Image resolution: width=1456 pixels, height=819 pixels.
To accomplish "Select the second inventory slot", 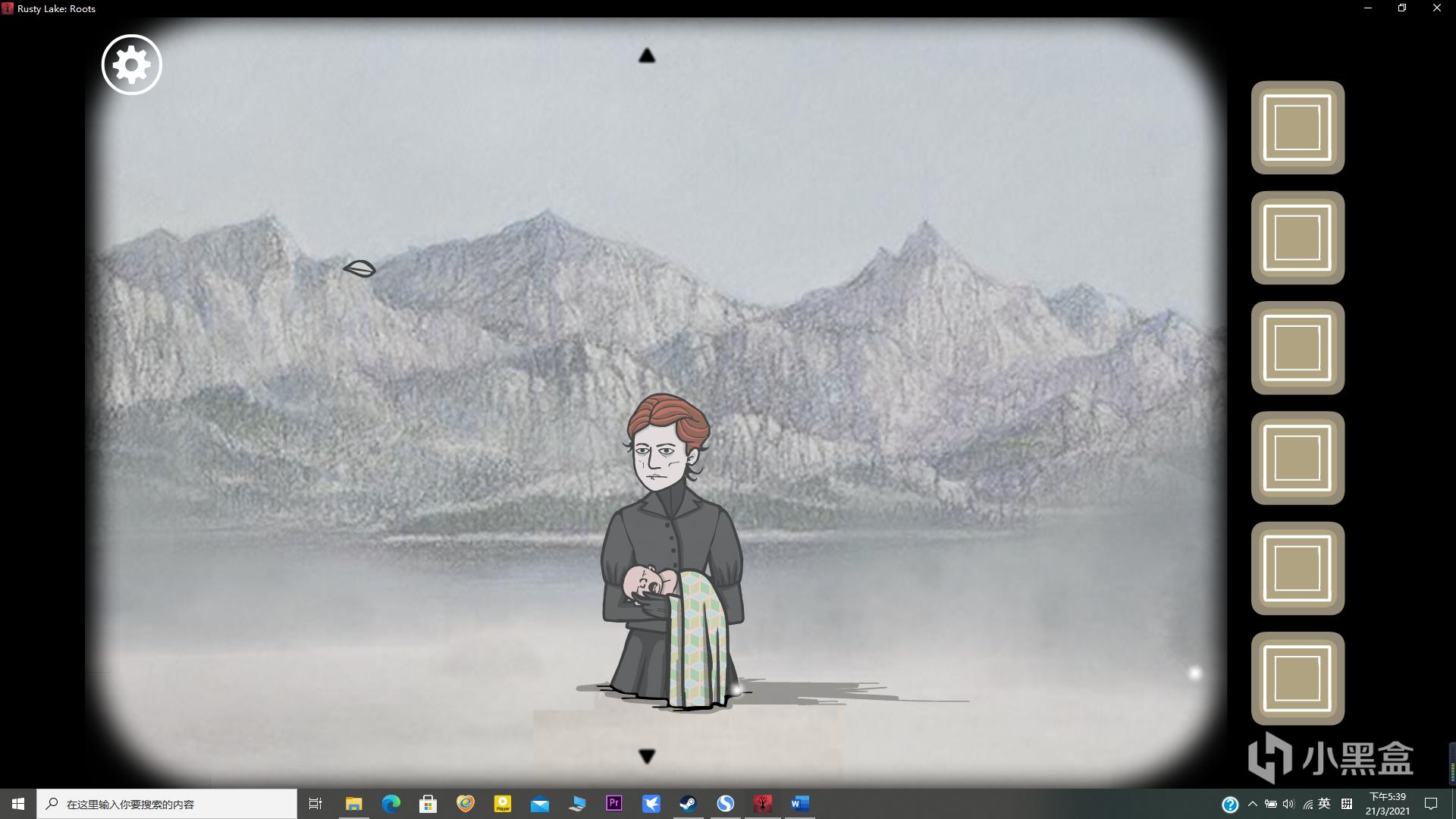I will 1297,237.
